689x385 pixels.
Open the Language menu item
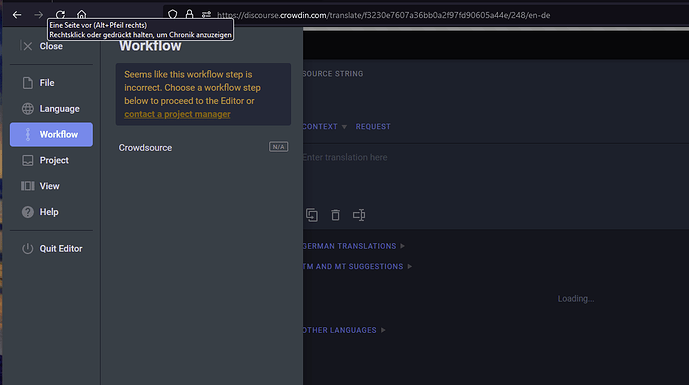(x=51, y=109)
